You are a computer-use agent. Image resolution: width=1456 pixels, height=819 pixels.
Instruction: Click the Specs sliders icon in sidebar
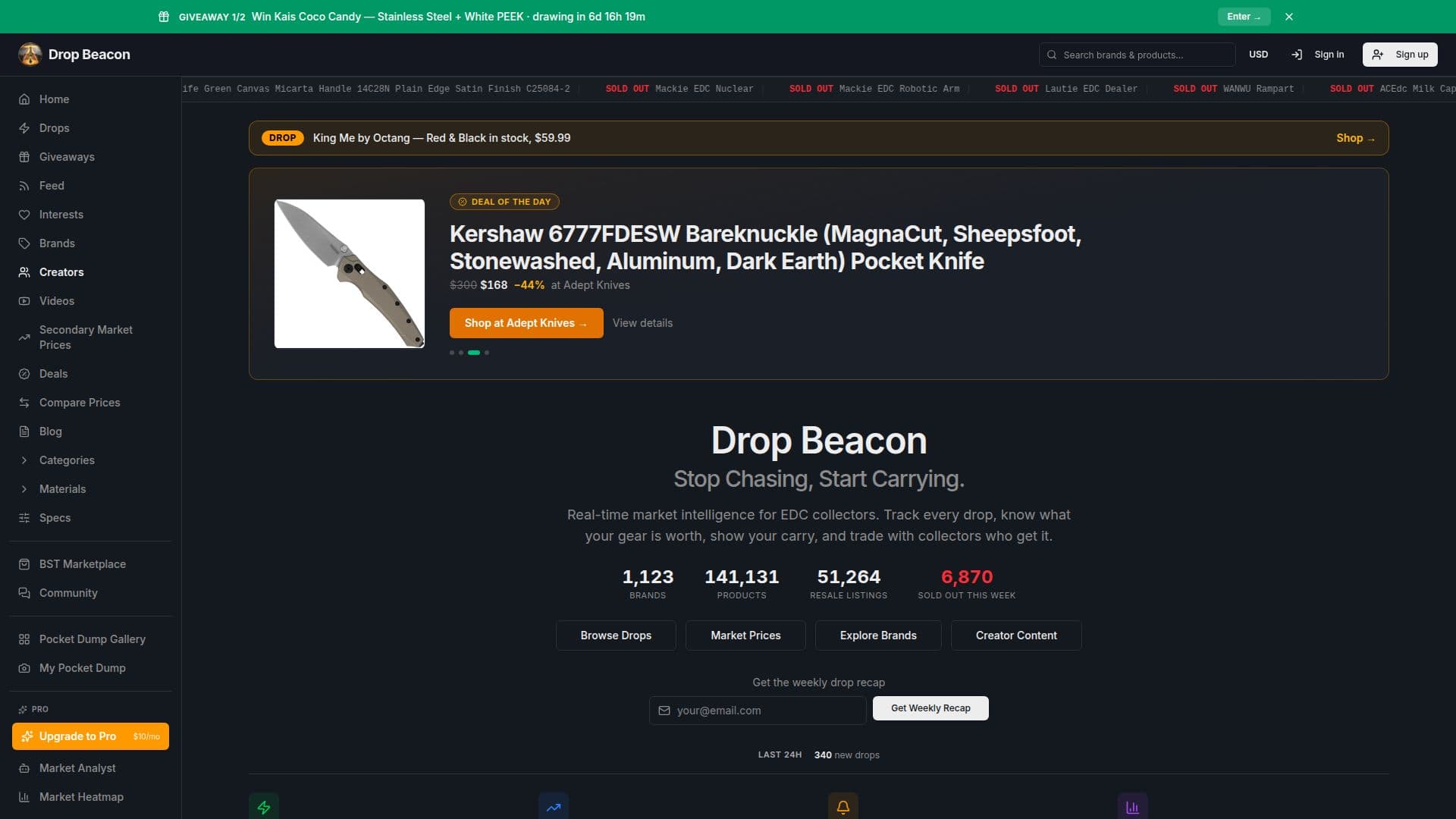(x=24, y=518)
